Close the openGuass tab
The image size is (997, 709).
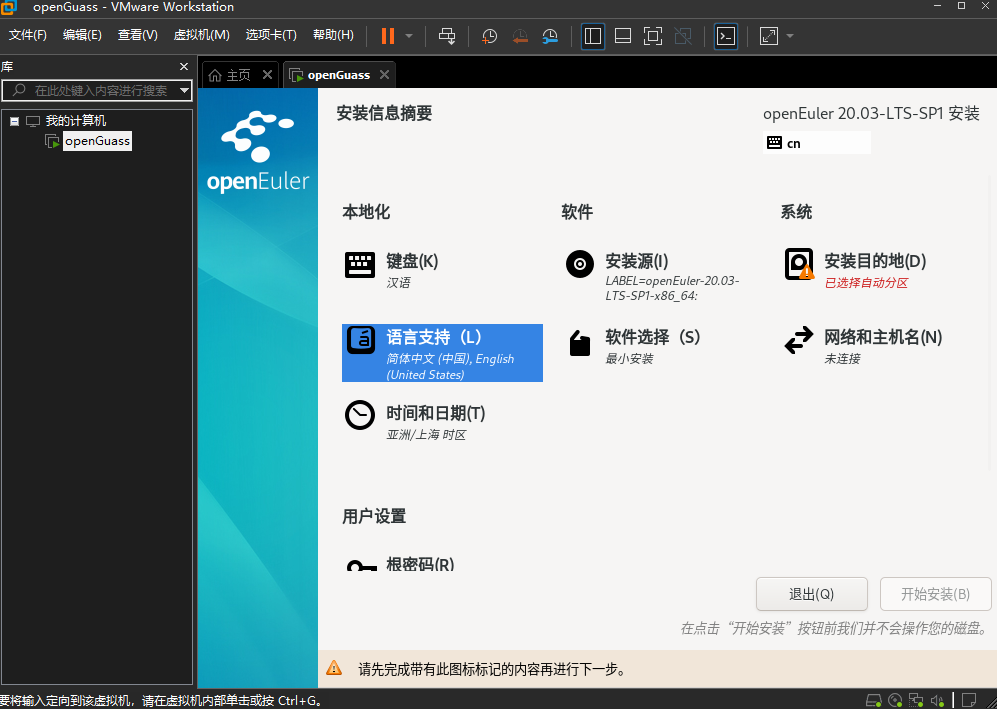[x=384, y=74]
